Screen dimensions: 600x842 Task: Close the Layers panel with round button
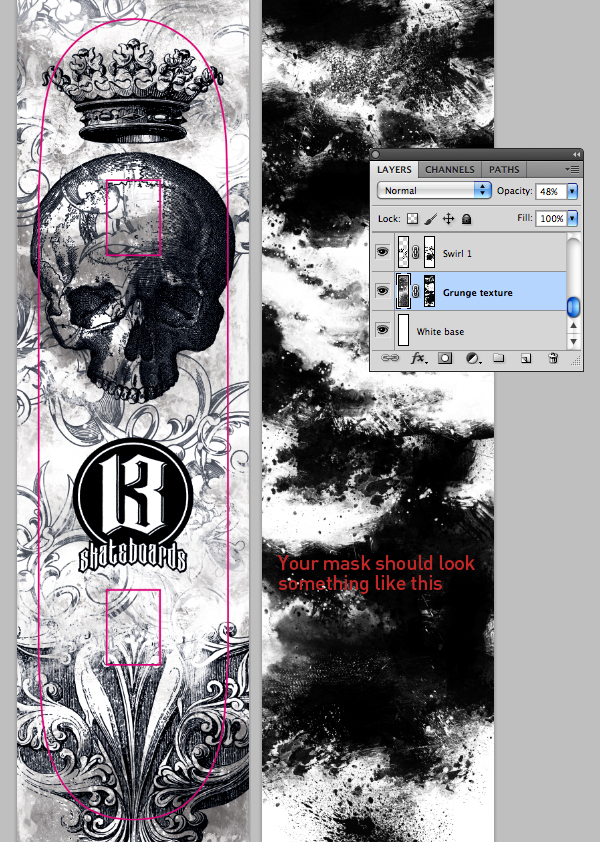click(375, 155)
